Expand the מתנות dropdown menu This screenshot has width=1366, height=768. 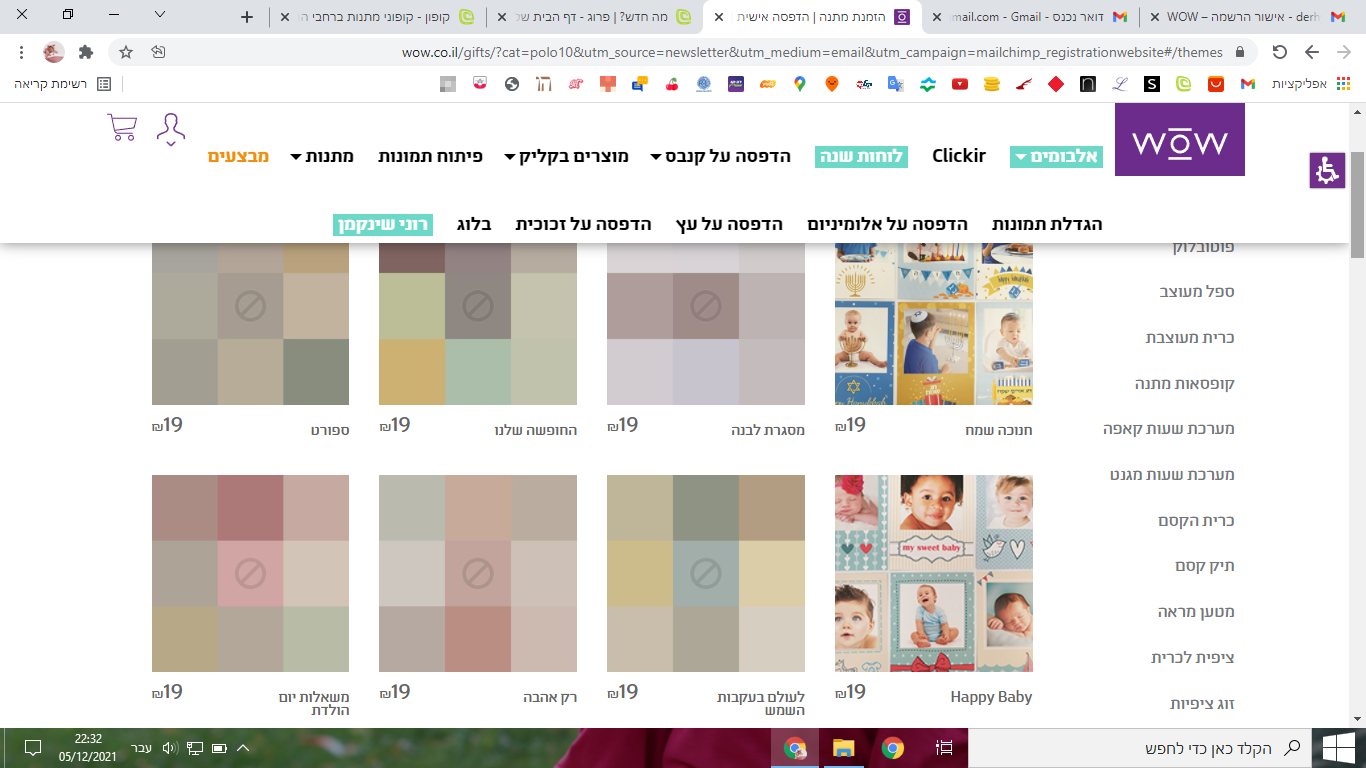[322, 156]
